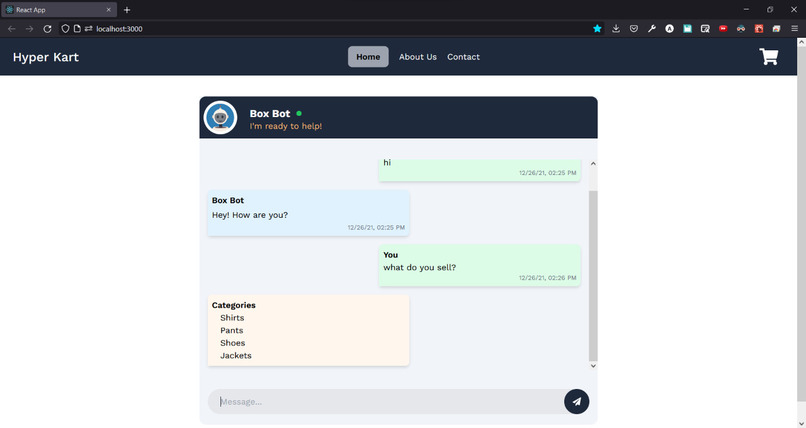806x428 pixels.
Task: Click the teal floppy disk extension icon
Action: point(687,29)
